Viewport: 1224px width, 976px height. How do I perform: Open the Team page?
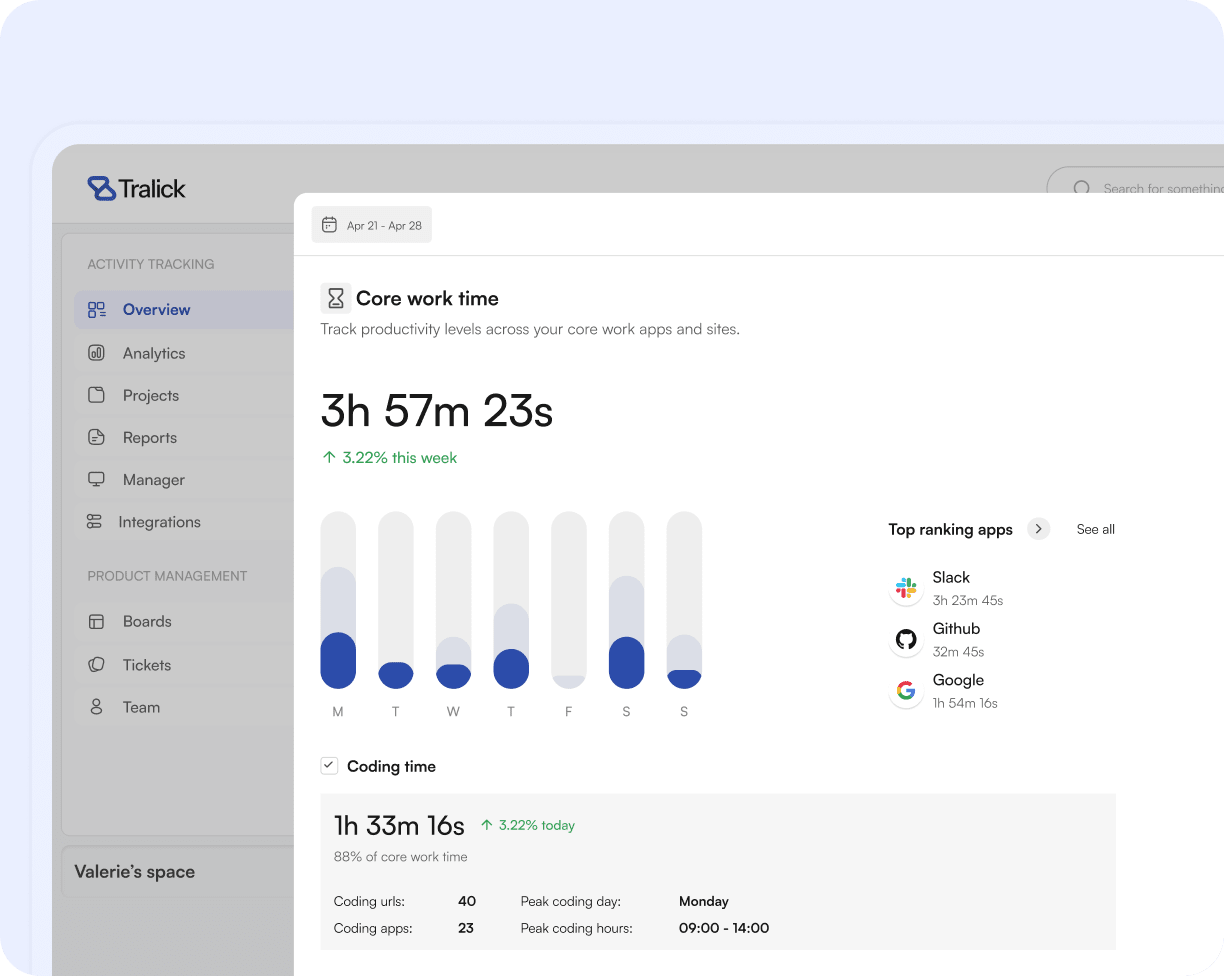tap(141, 707)
